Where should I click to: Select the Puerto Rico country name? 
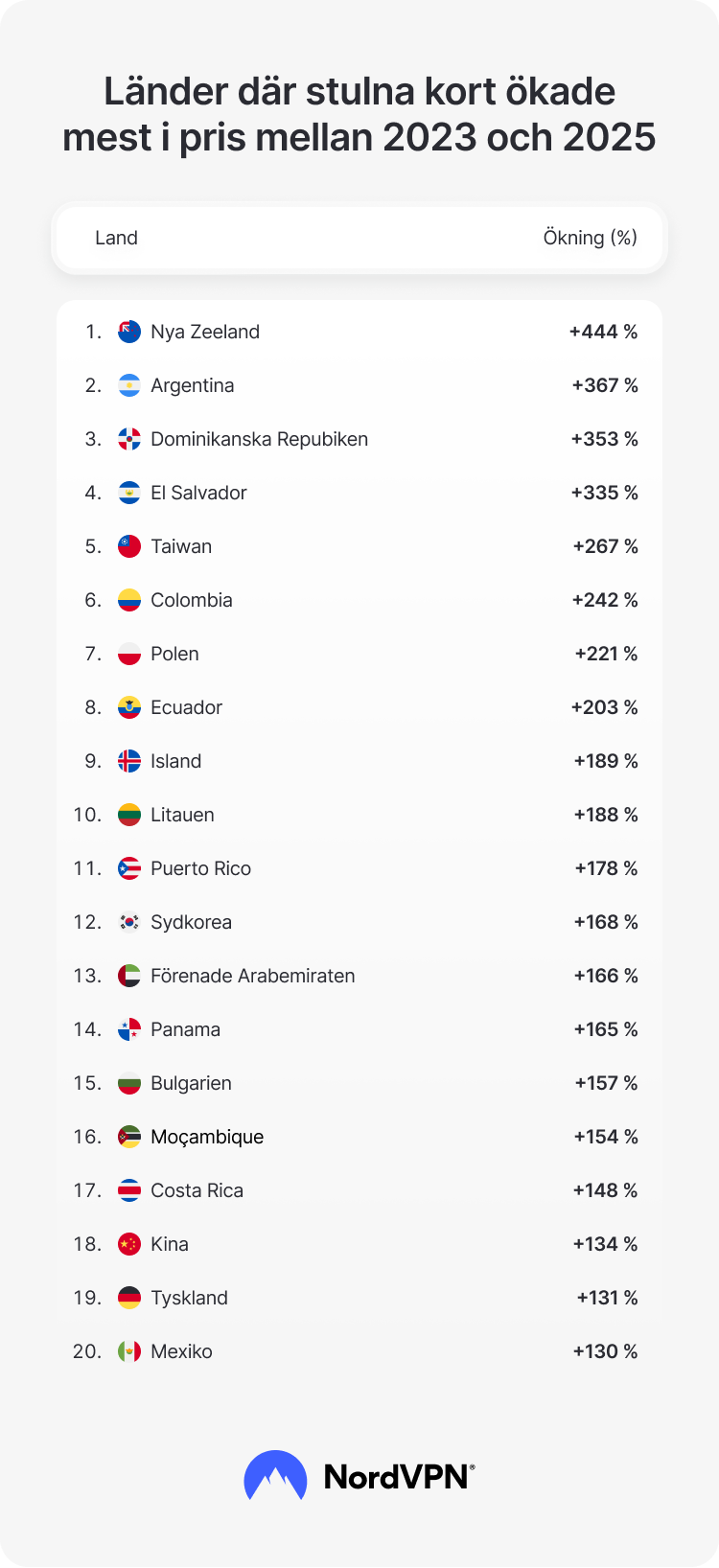click(x=201, y=868)
